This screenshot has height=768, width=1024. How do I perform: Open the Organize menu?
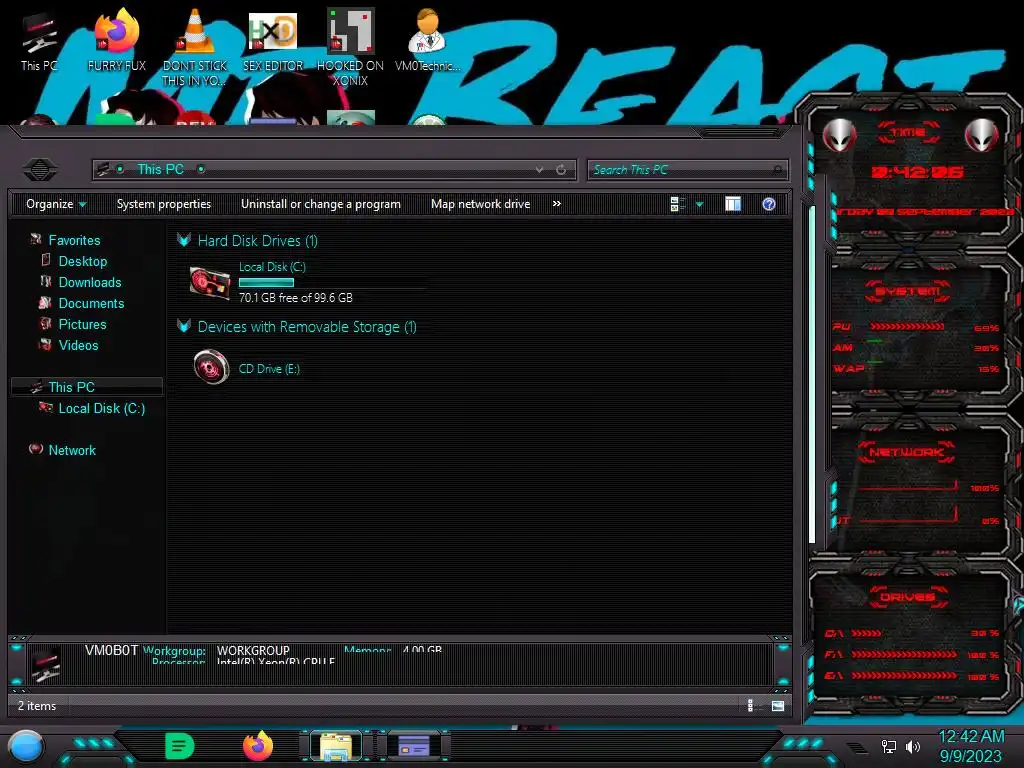pyautogui.click(x=56, y=204)
